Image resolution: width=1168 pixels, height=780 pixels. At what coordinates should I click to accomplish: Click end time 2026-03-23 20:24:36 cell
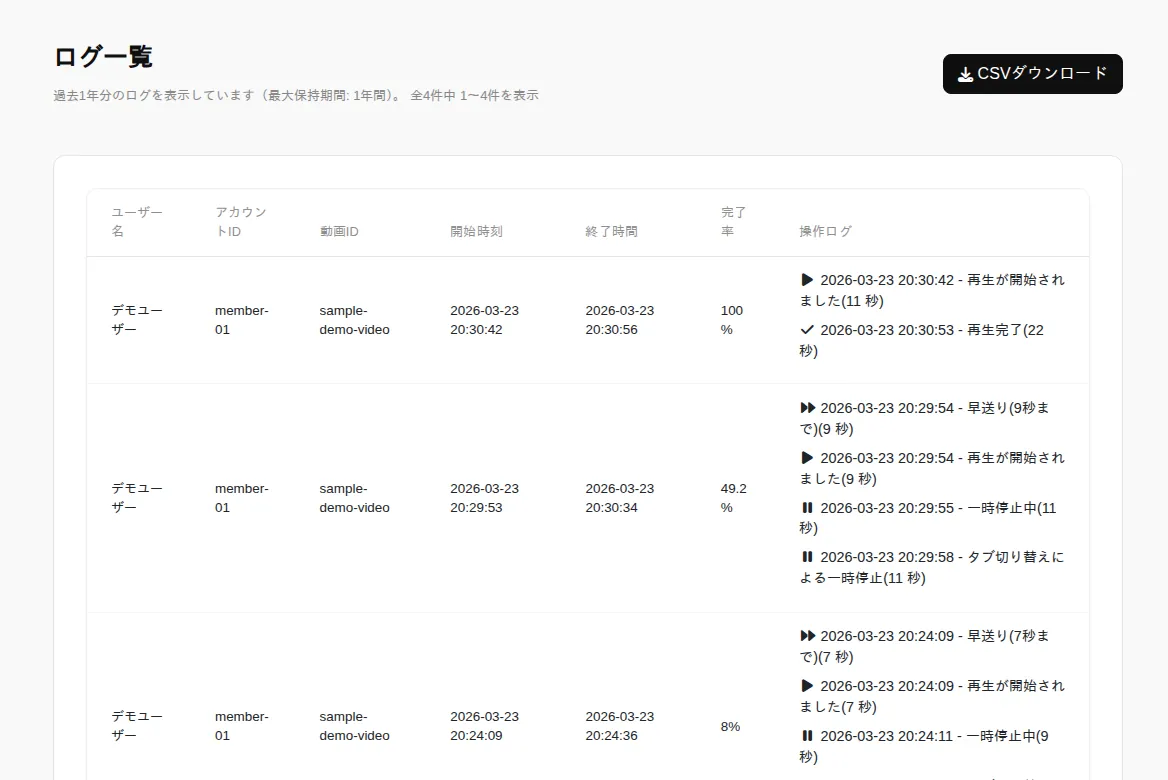620,726
